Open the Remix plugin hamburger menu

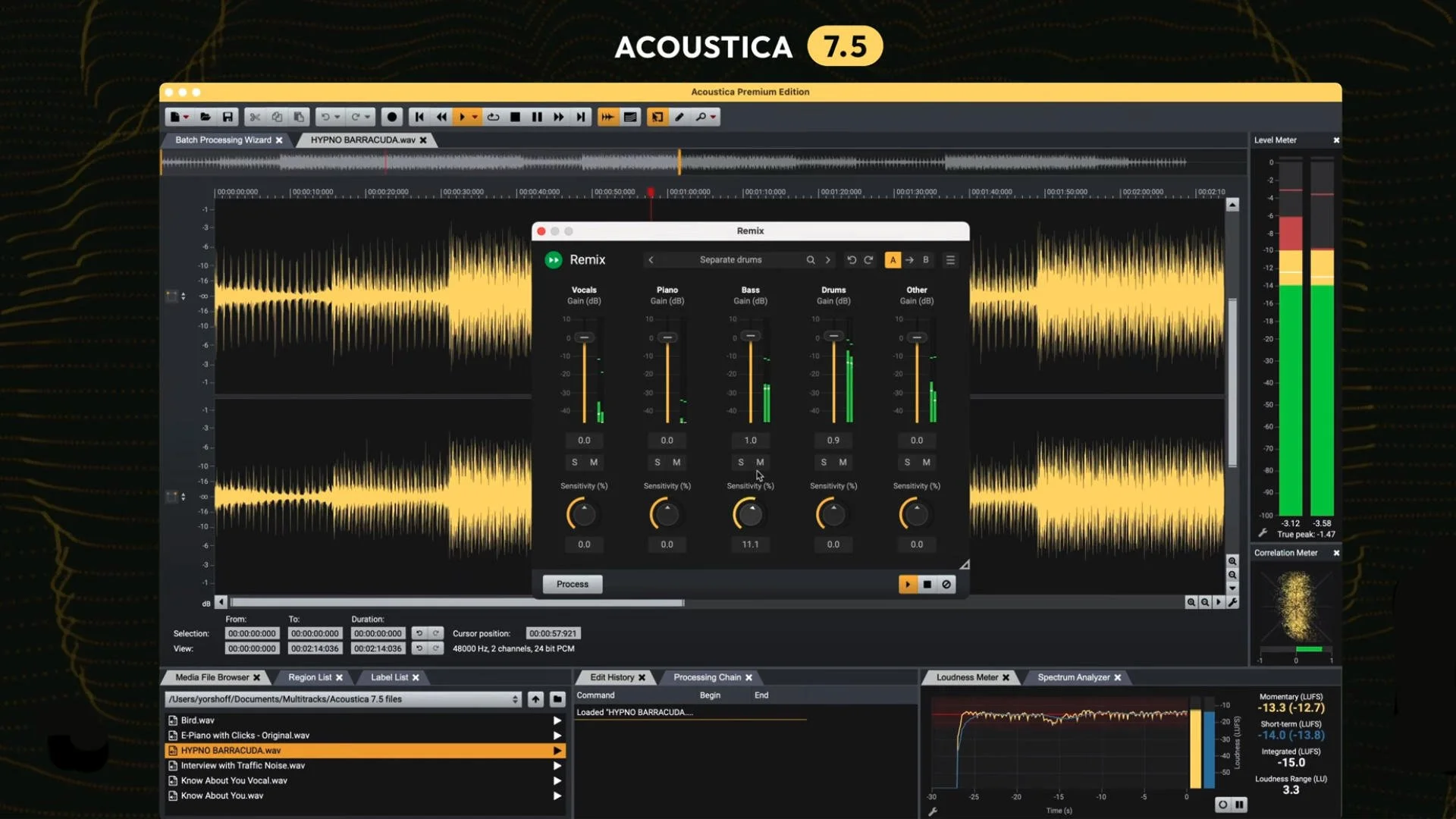pyautogui.click(x=950, y=260)
